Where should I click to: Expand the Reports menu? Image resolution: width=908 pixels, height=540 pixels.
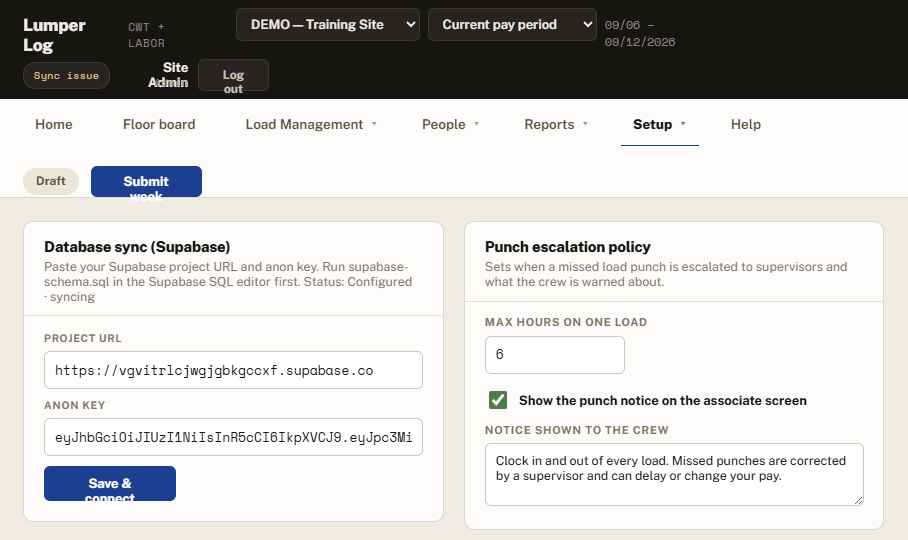point(555,124)
